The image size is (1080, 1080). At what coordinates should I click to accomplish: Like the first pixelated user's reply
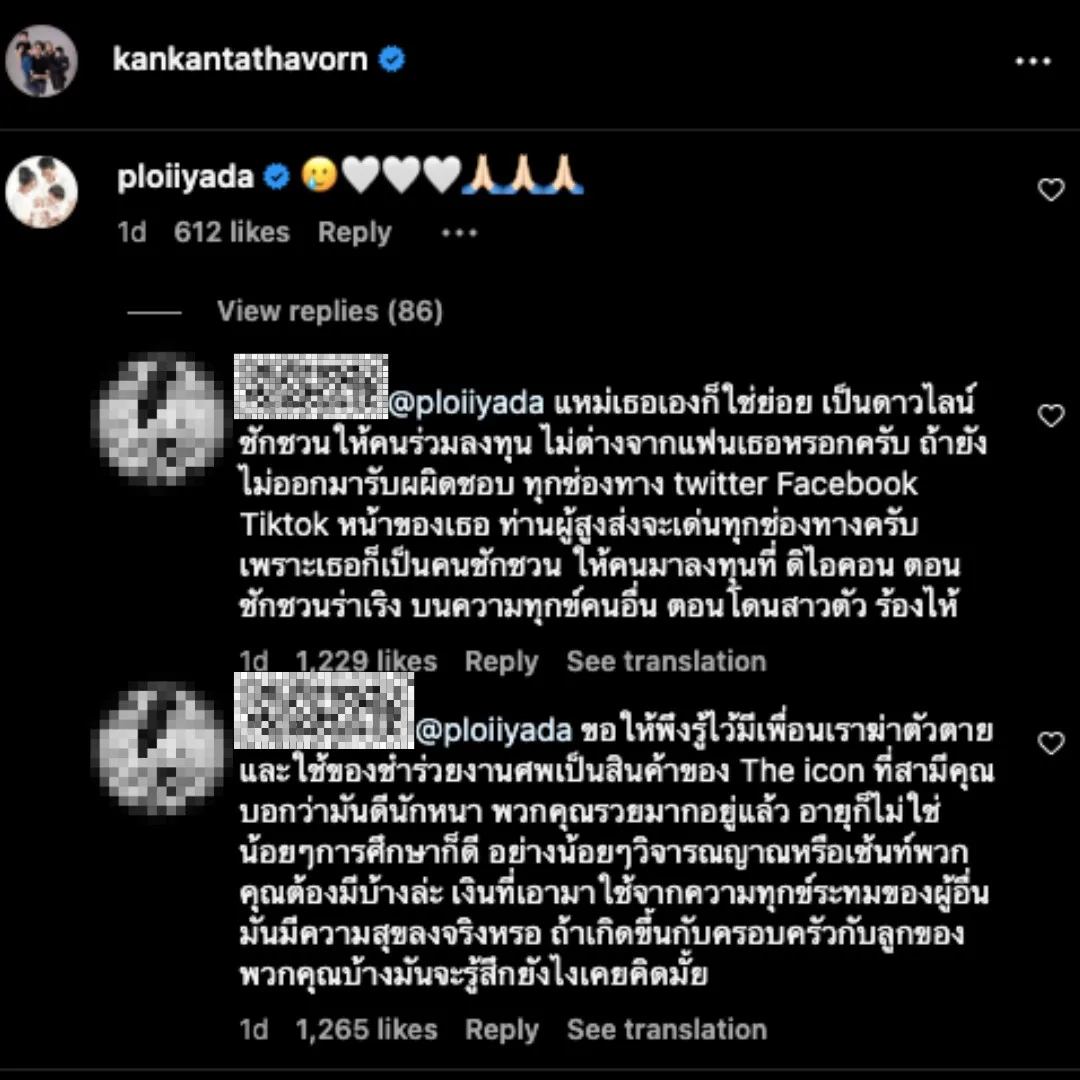point(1050,415)
